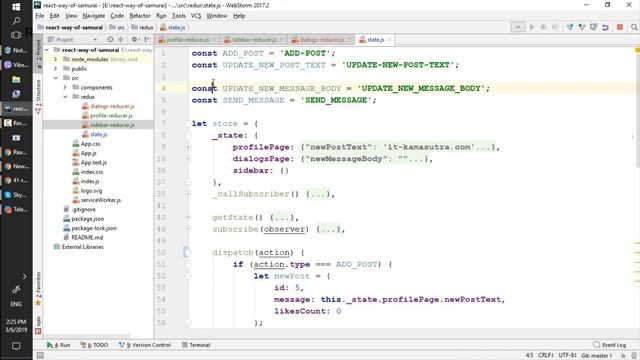Click the Windows taskbar search icon

coord(16,20)
